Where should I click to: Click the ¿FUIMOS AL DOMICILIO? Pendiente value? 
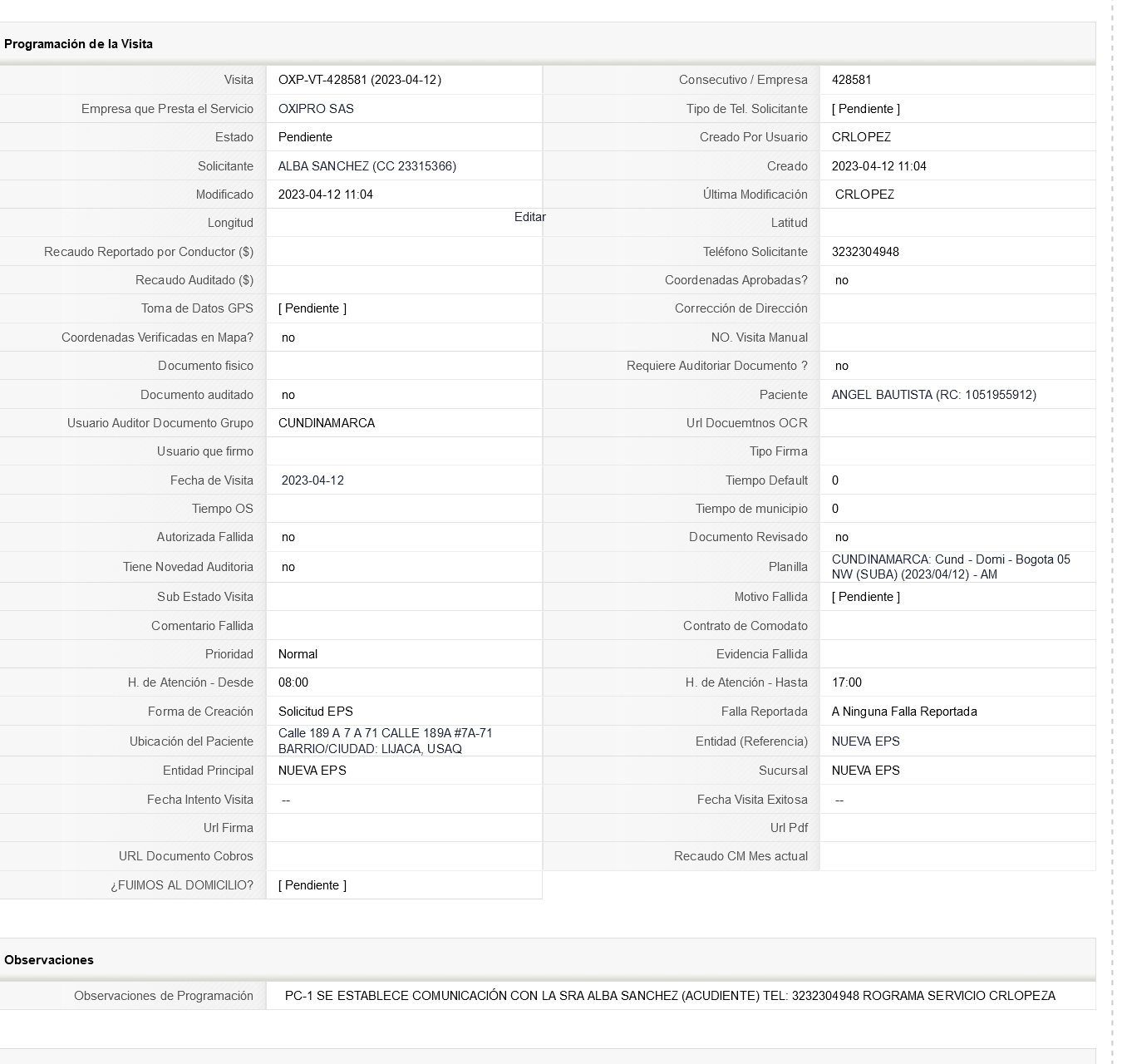(312, 885)
